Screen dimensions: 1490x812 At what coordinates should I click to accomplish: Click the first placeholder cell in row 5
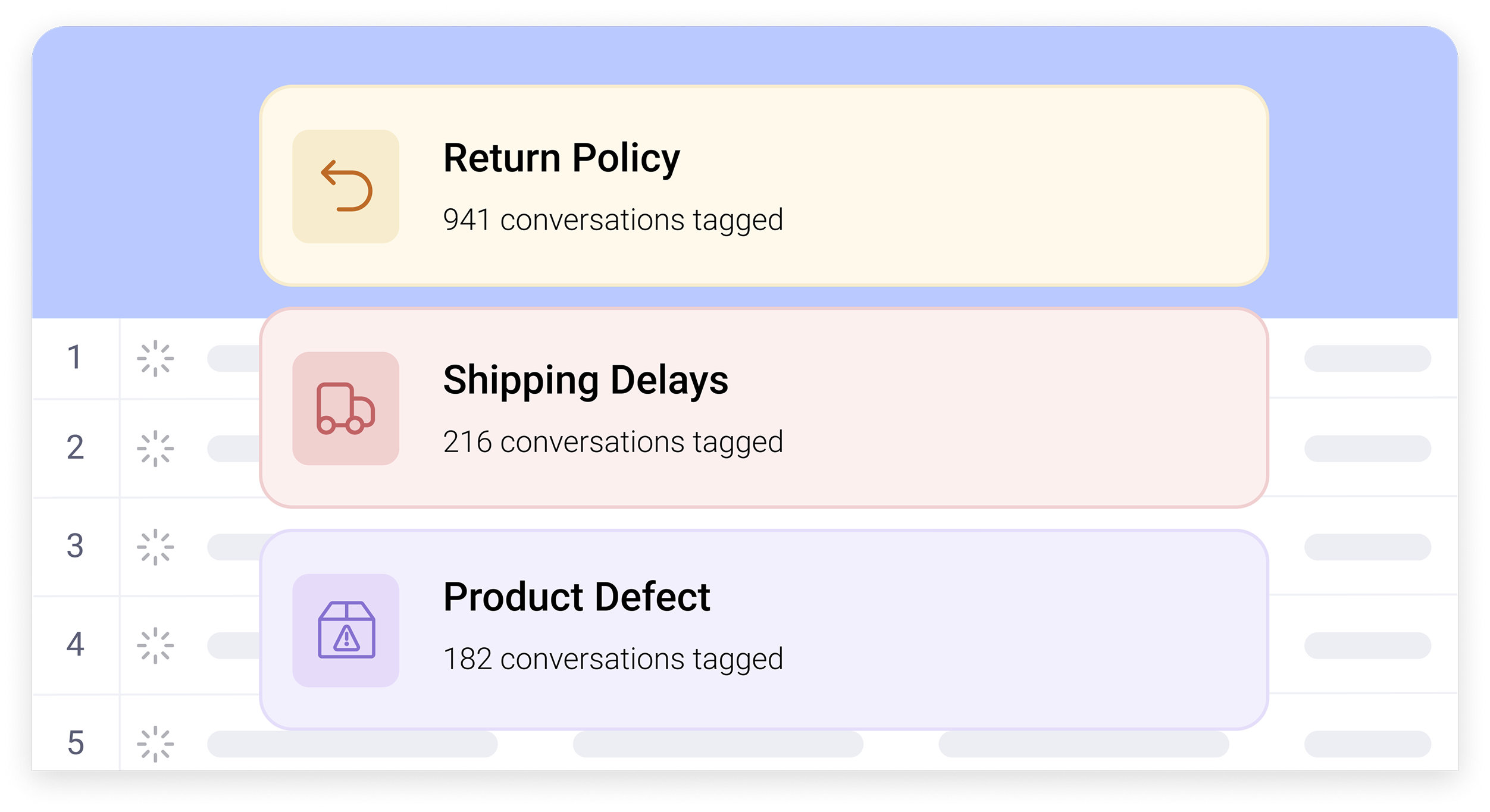pyautogui.click(x=352, y=744)
